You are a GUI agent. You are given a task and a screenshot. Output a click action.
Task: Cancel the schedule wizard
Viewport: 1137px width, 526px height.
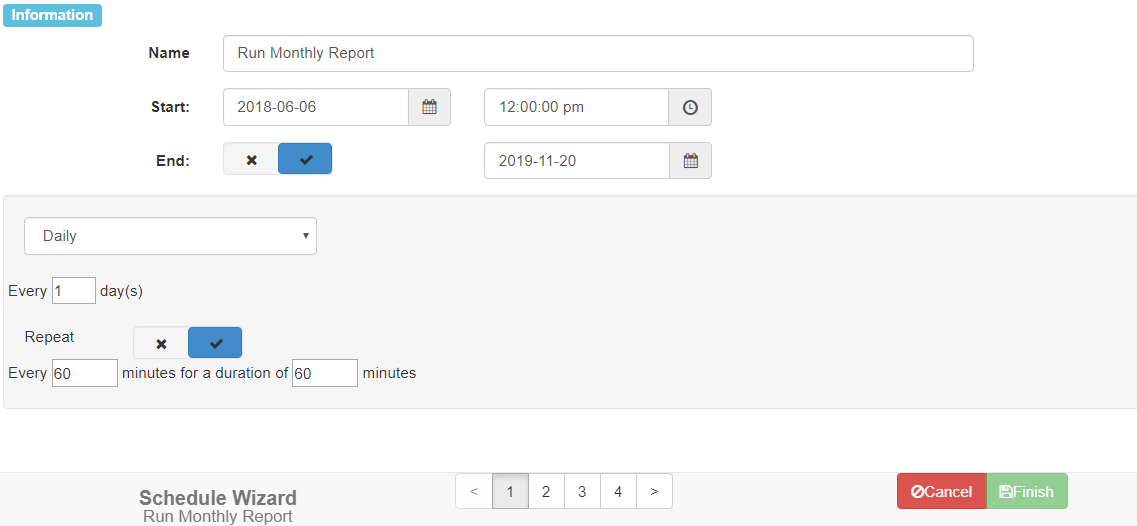click(941, 491)
